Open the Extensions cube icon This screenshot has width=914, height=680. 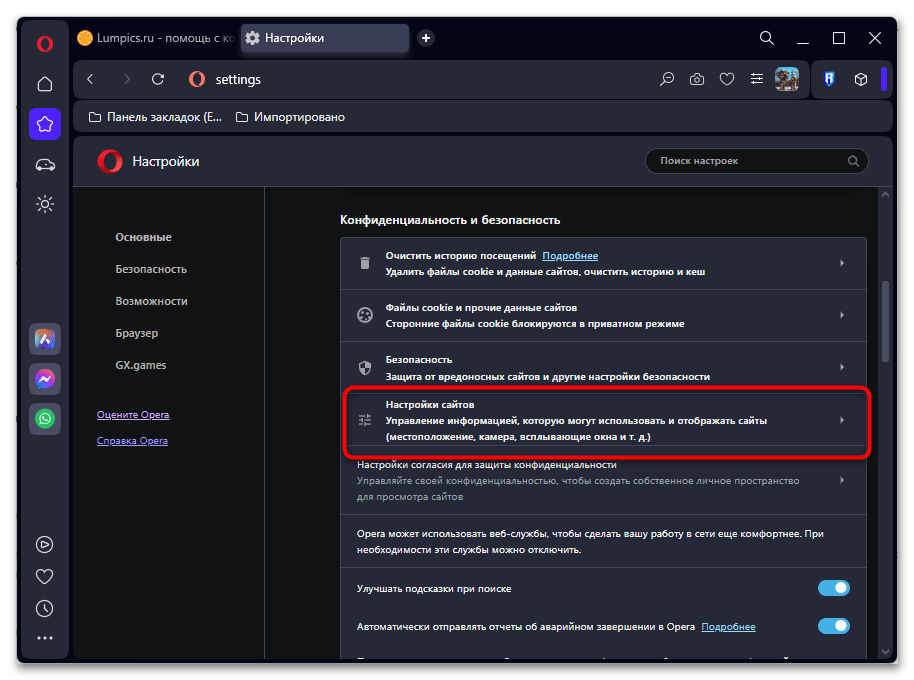pos(861,79)
